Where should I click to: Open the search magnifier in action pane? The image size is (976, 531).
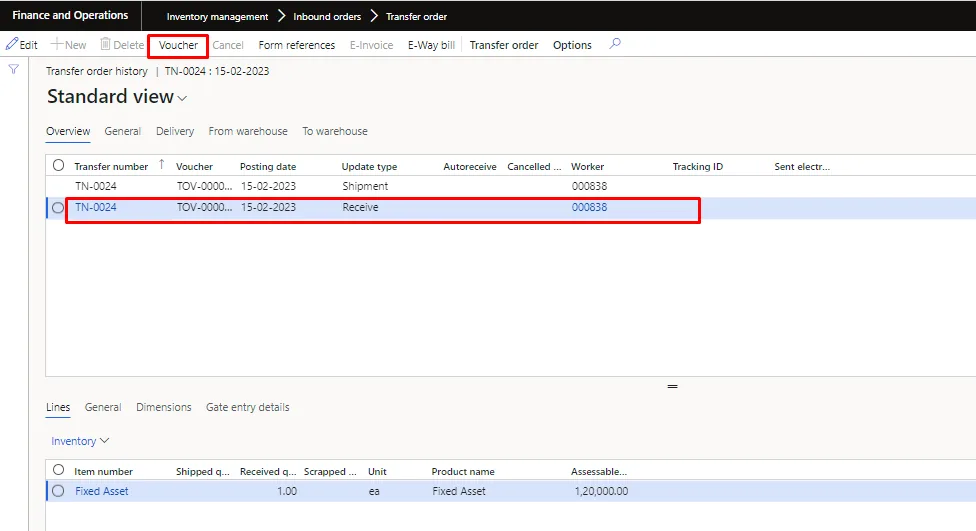tap(615, 44)
